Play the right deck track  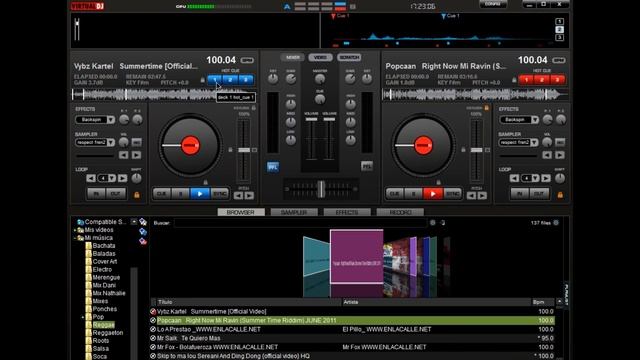tap(433, 193)
